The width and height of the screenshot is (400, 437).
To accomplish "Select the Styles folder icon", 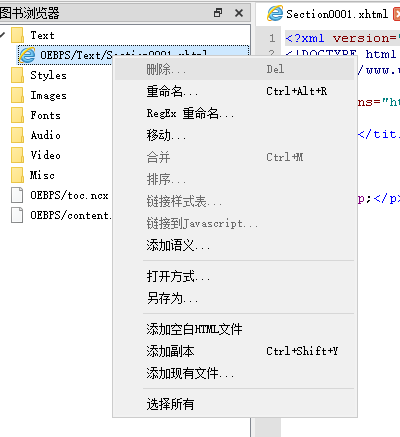I will [x=17, y=75].
